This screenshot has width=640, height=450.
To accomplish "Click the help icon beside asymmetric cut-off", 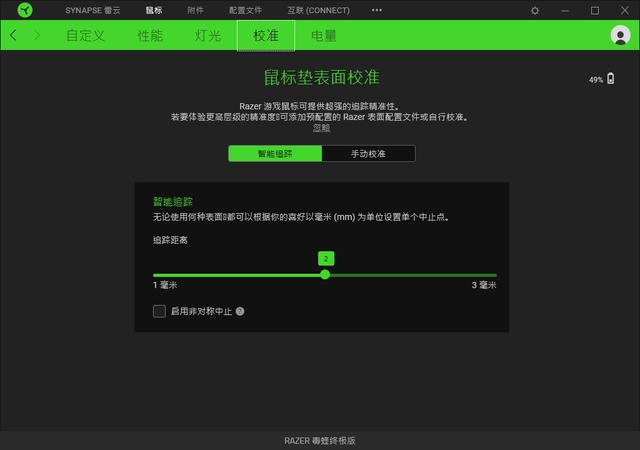I will [240, 312].
